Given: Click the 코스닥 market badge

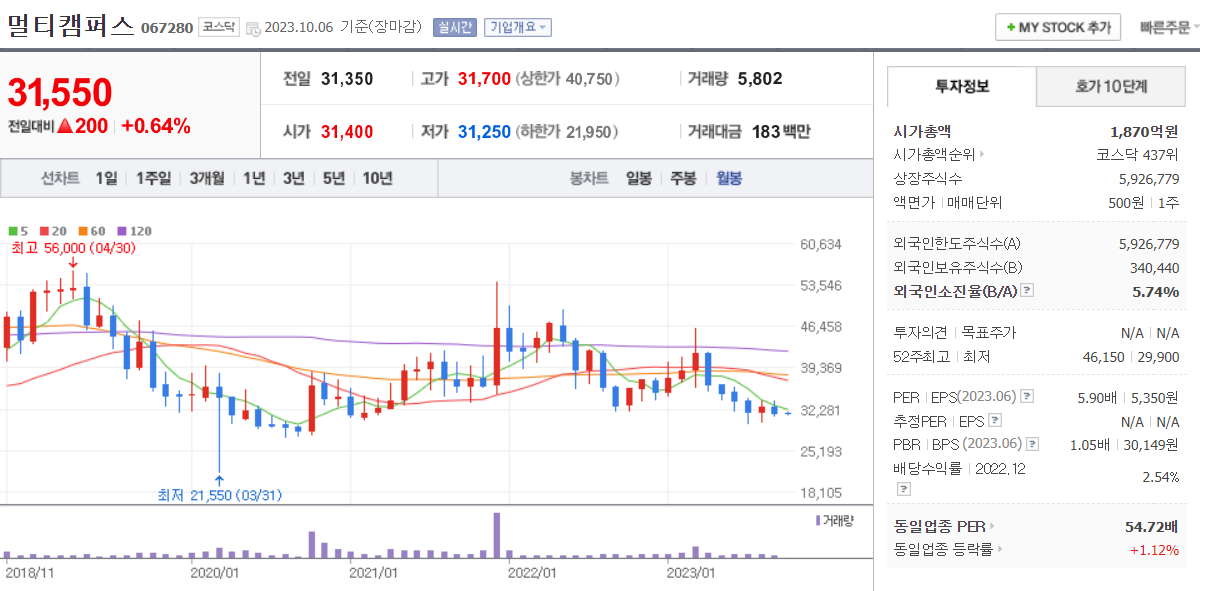Looking at the screenshot, I should [218, 28].
